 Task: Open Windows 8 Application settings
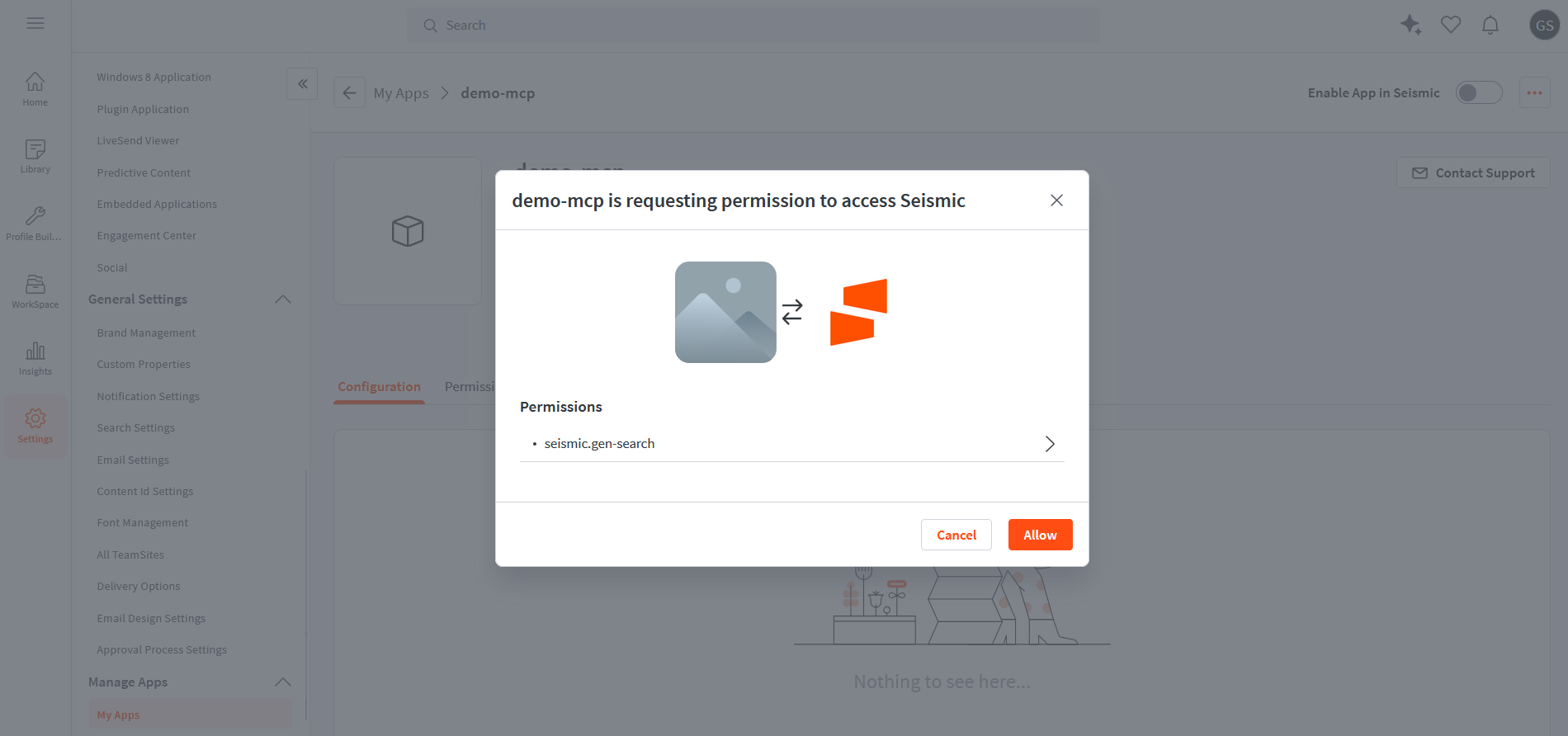(x=153, y=77)
